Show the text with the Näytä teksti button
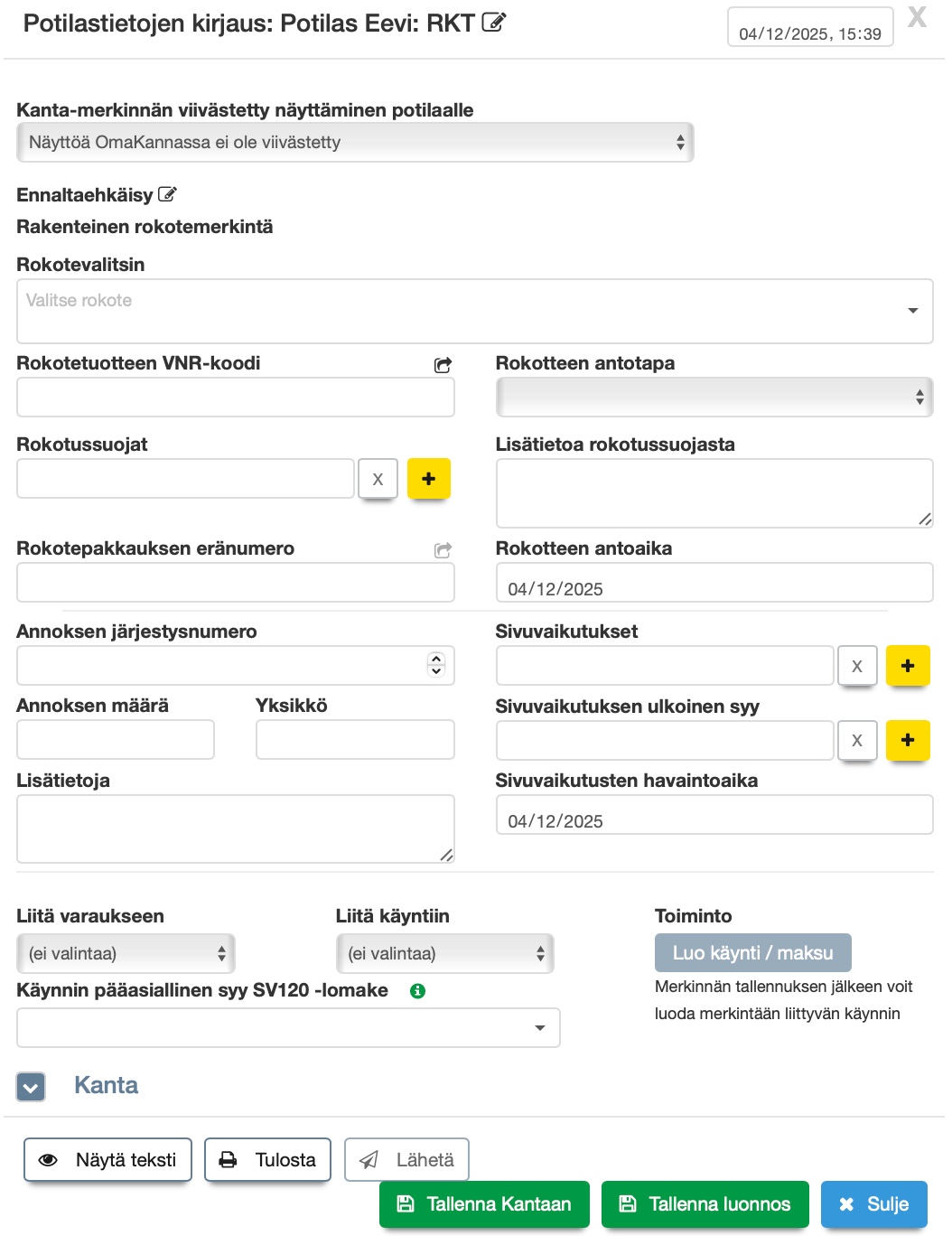This screenshot has width=952, height=1245. click(x=107, y=1160)
